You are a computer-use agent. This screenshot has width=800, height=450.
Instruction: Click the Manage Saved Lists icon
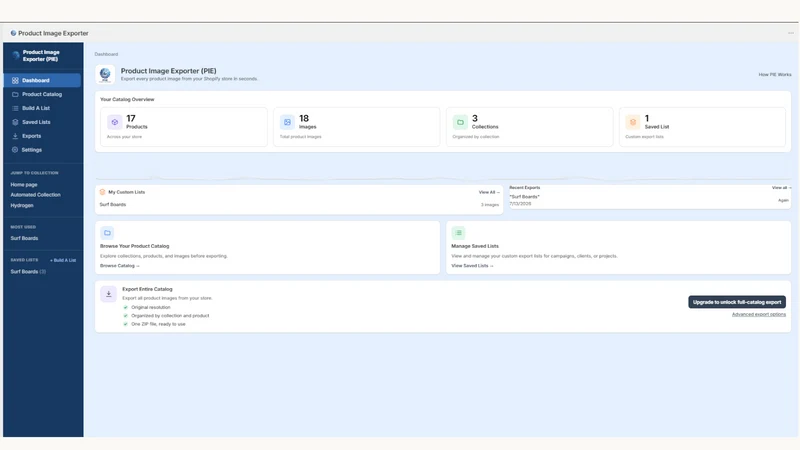click(x=458, y=233)
